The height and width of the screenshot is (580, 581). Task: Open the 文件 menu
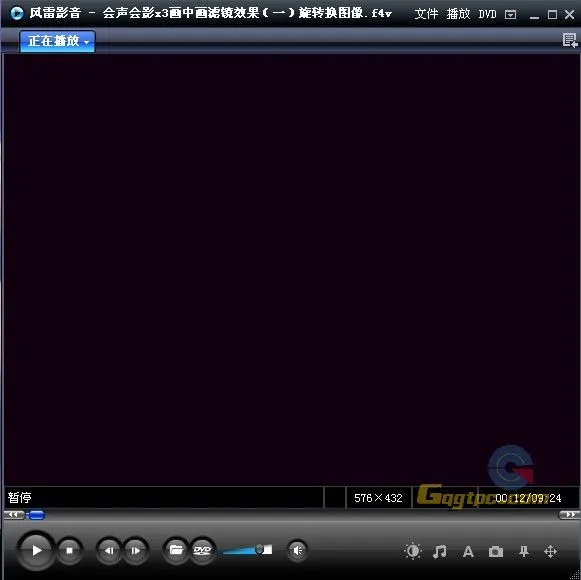coord(426,14)
